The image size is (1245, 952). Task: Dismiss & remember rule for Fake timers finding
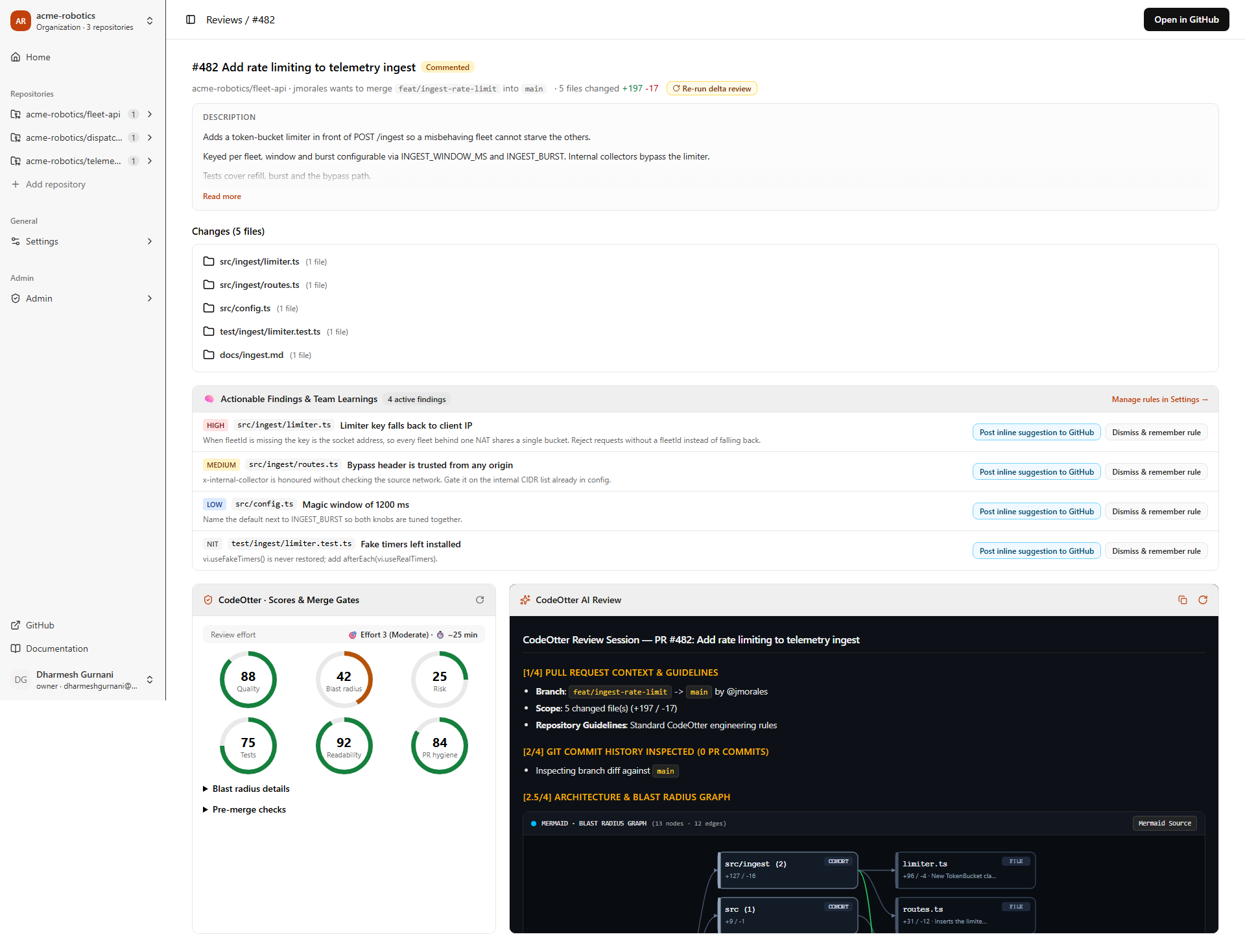pos(1156,551)
